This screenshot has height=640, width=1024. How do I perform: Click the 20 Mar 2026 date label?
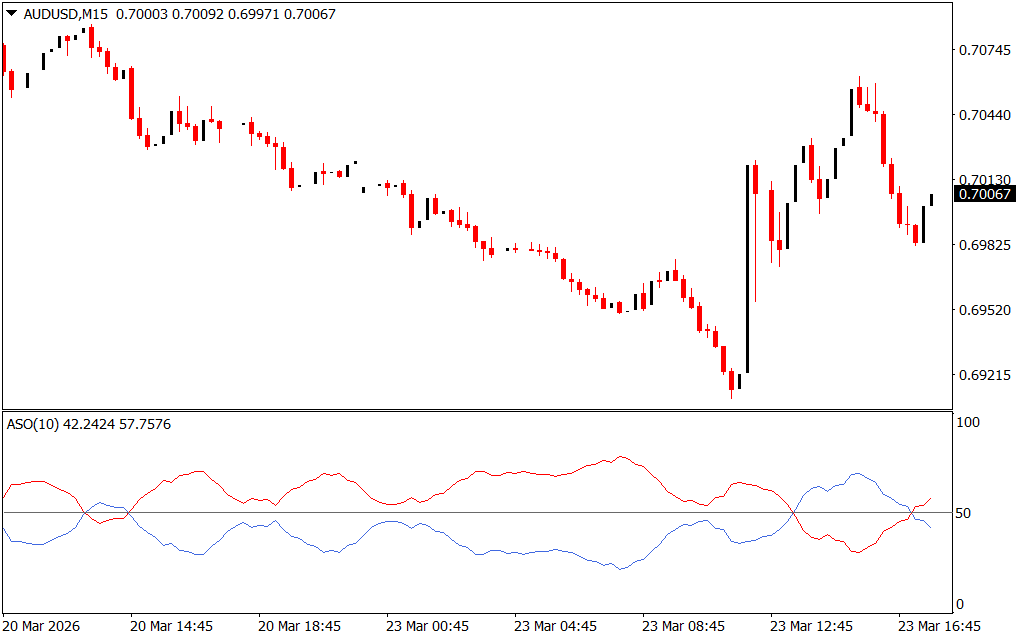coord(44,626)
